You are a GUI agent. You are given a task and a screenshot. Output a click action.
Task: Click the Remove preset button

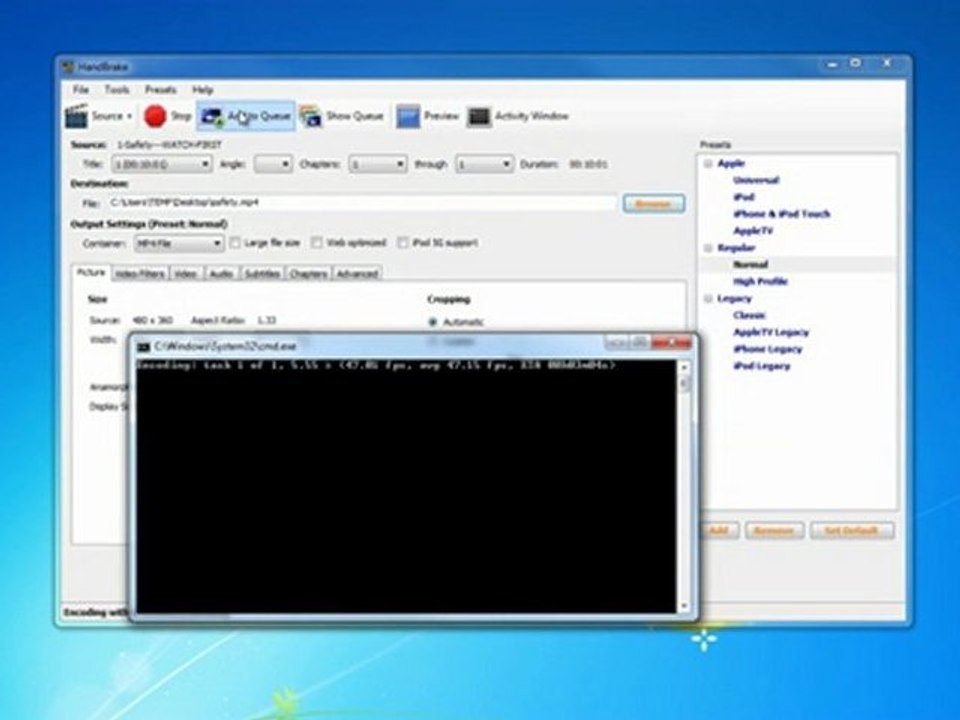[774, 530]
